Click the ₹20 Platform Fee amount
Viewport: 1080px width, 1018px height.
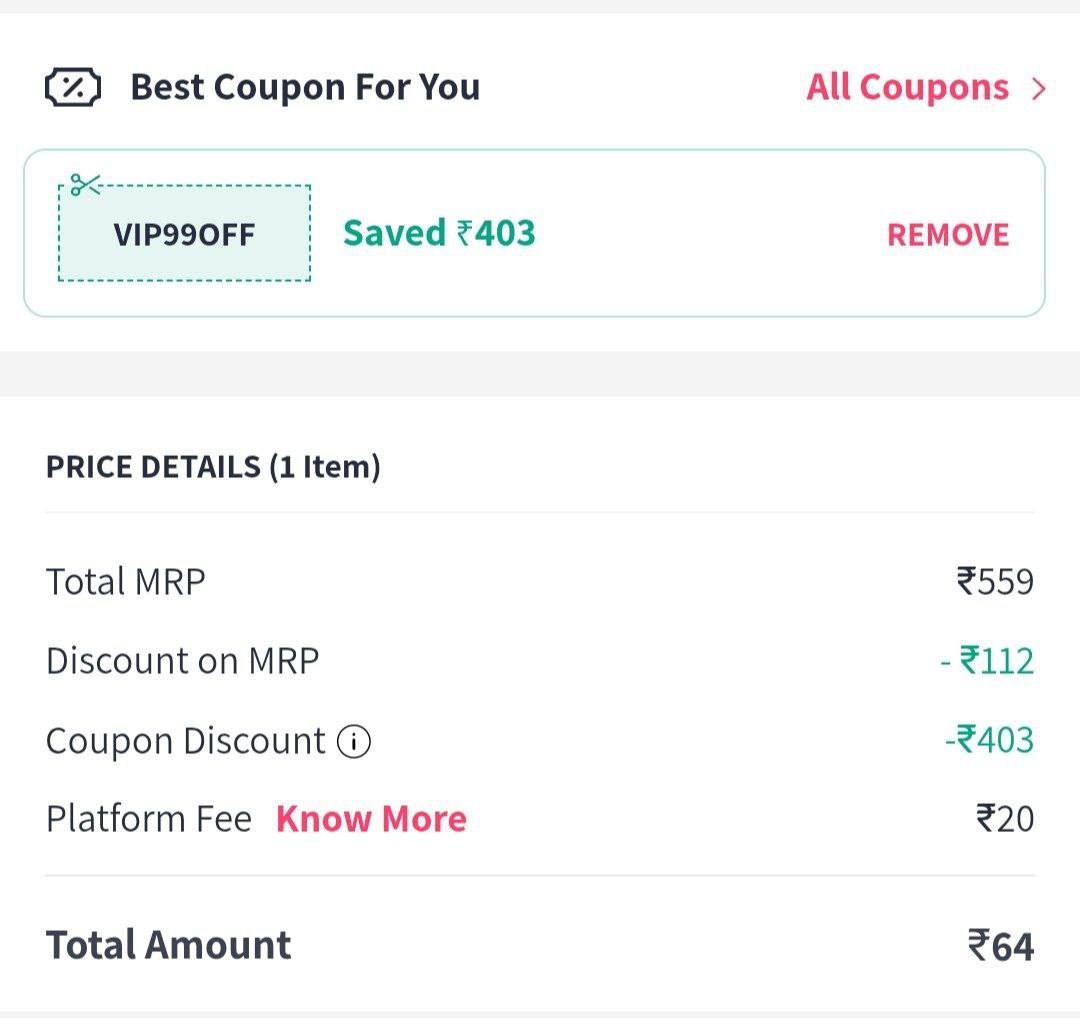pos(1005,819)
